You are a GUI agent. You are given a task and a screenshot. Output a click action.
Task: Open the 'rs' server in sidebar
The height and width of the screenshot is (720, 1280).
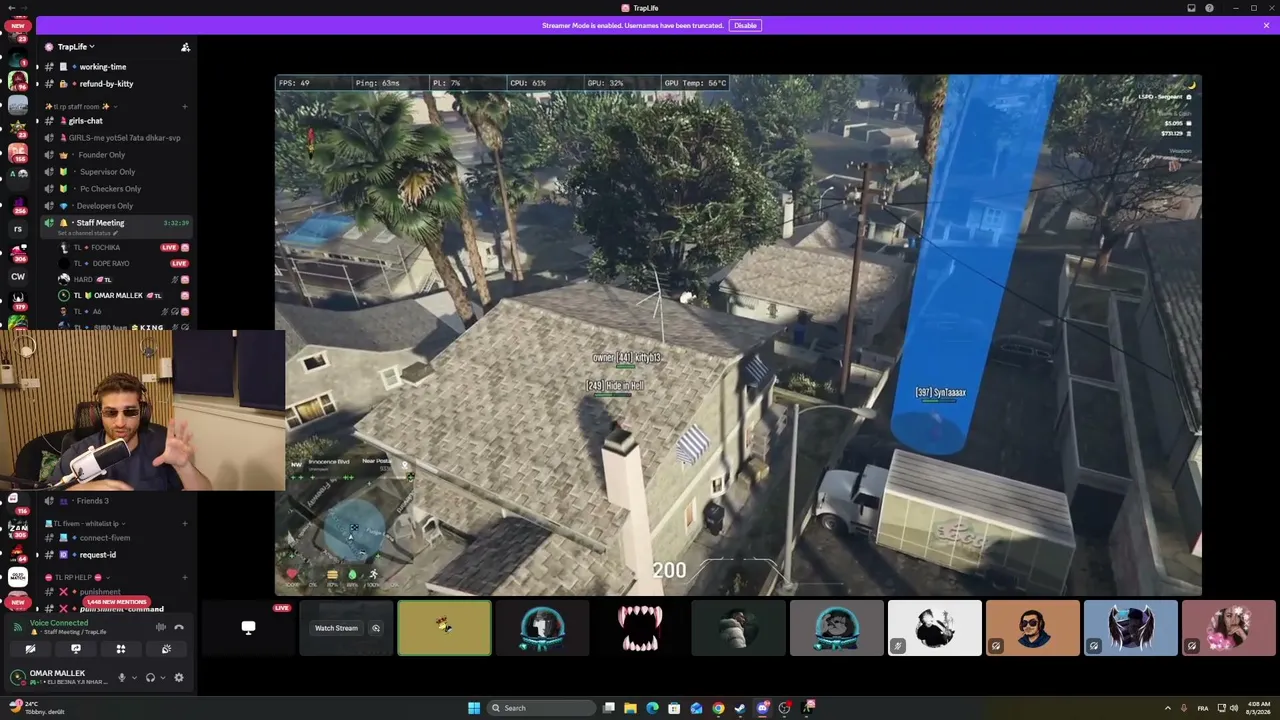(x=17, y=229)
